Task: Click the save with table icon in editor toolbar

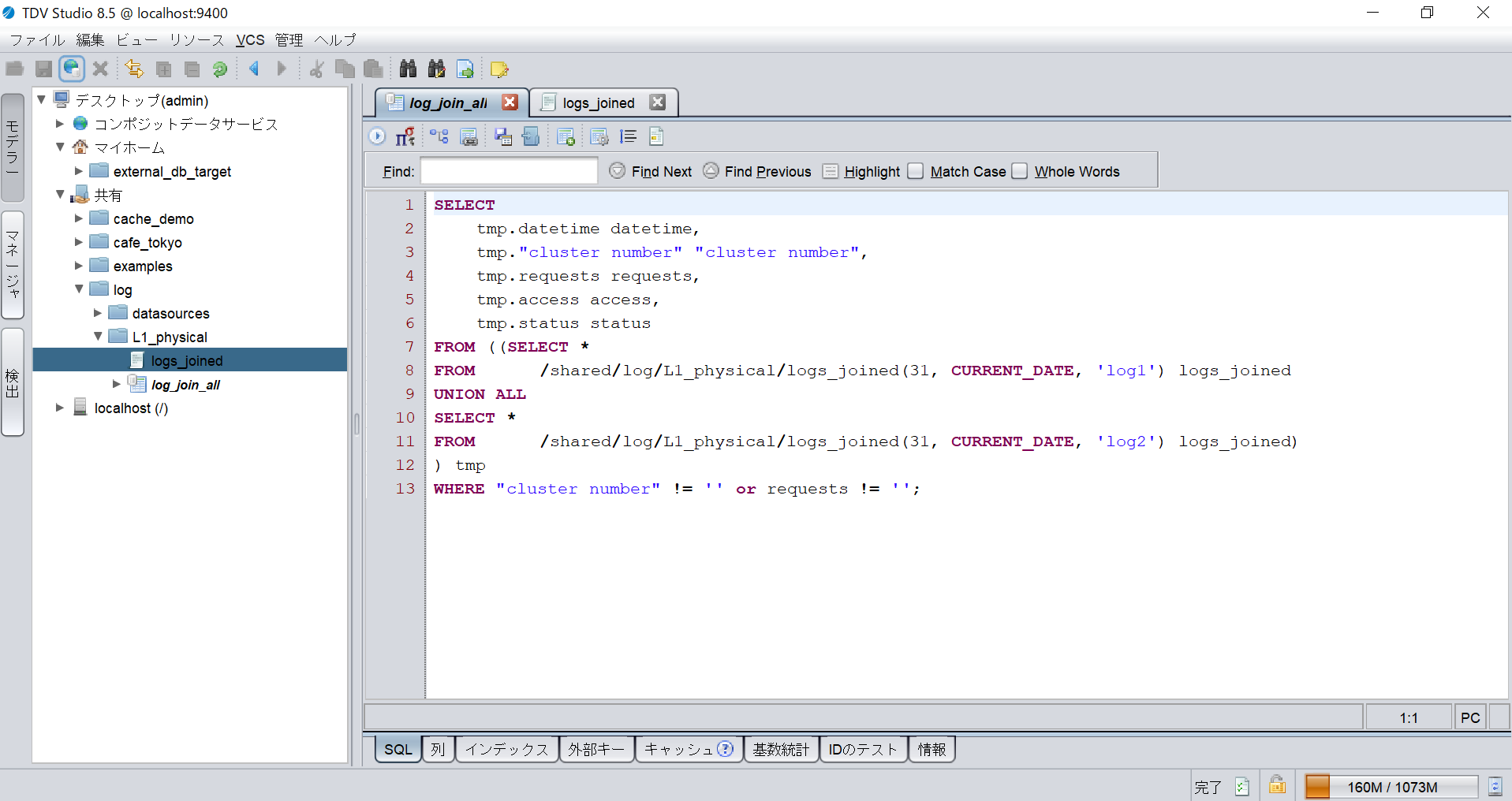Action: [x=503, y=136]
